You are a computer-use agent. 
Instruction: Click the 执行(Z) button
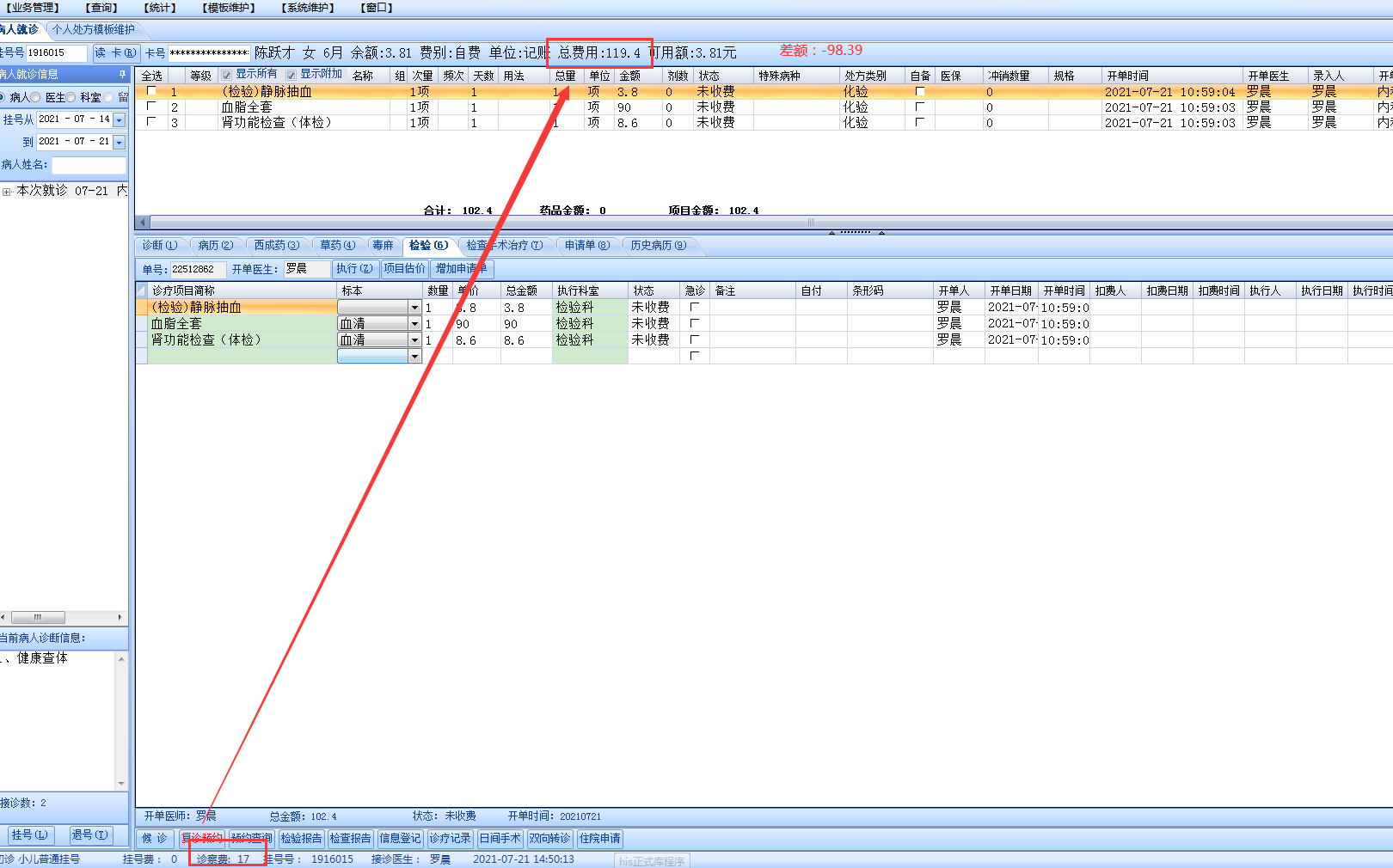pos(355,269)
